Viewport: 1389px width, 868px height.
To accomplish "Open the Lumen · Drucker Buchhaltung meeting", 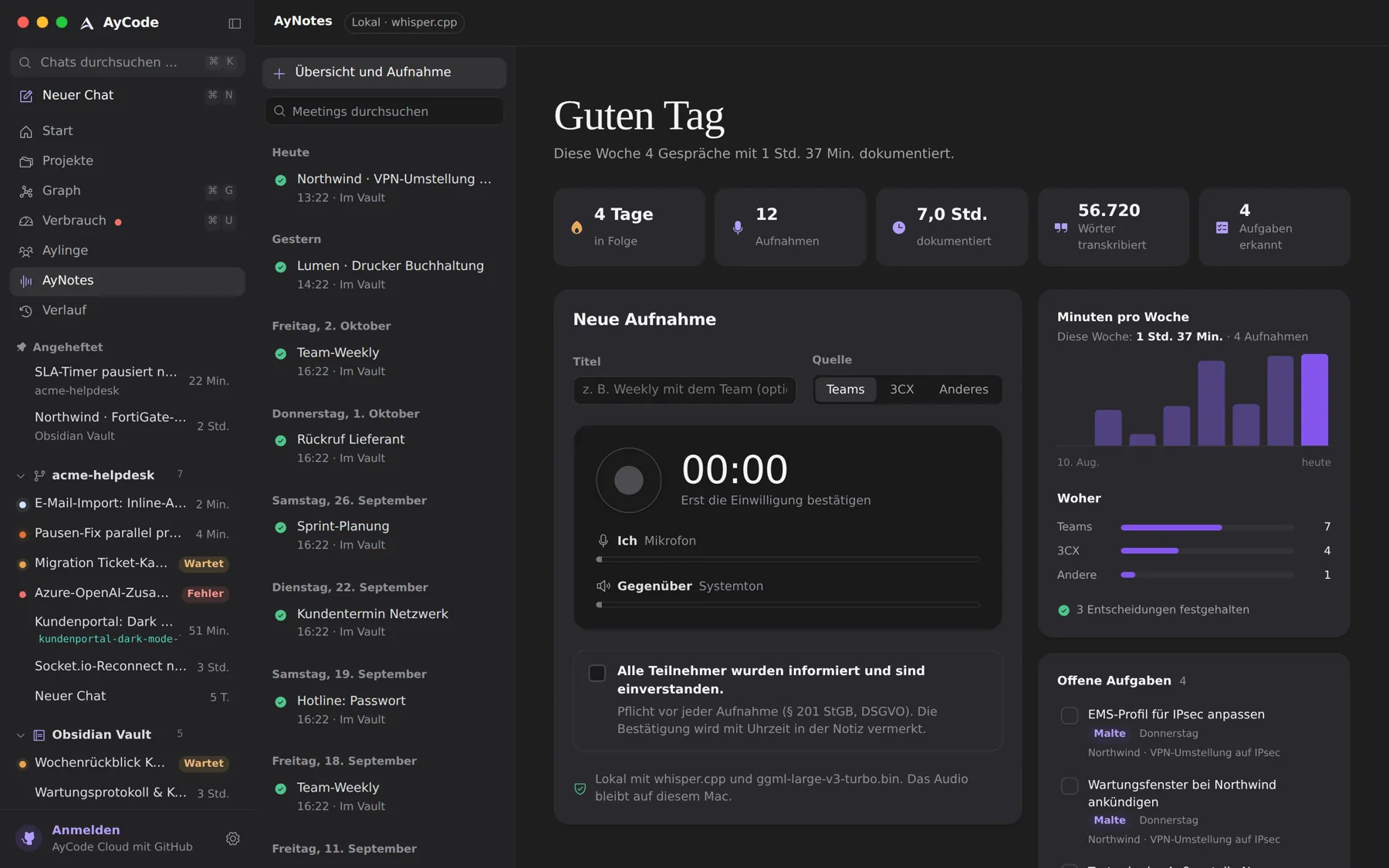I will tap(384, 275).
